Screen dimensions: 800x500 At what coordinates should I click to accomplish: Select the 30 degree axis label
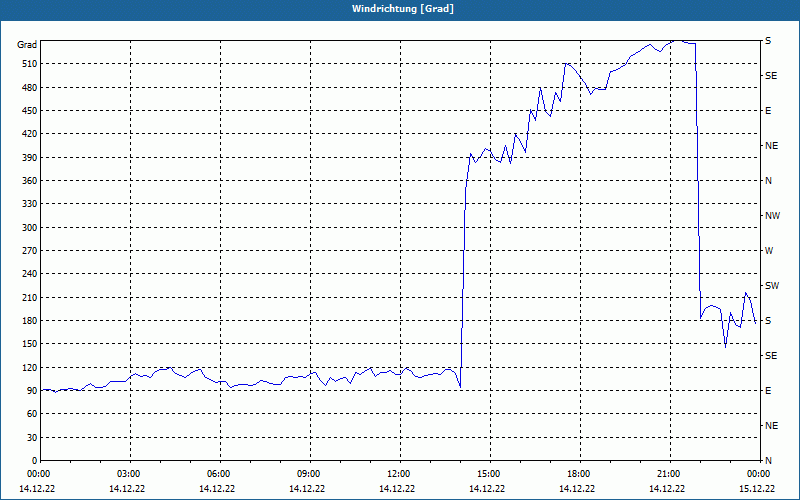click(x=32, y=437)
